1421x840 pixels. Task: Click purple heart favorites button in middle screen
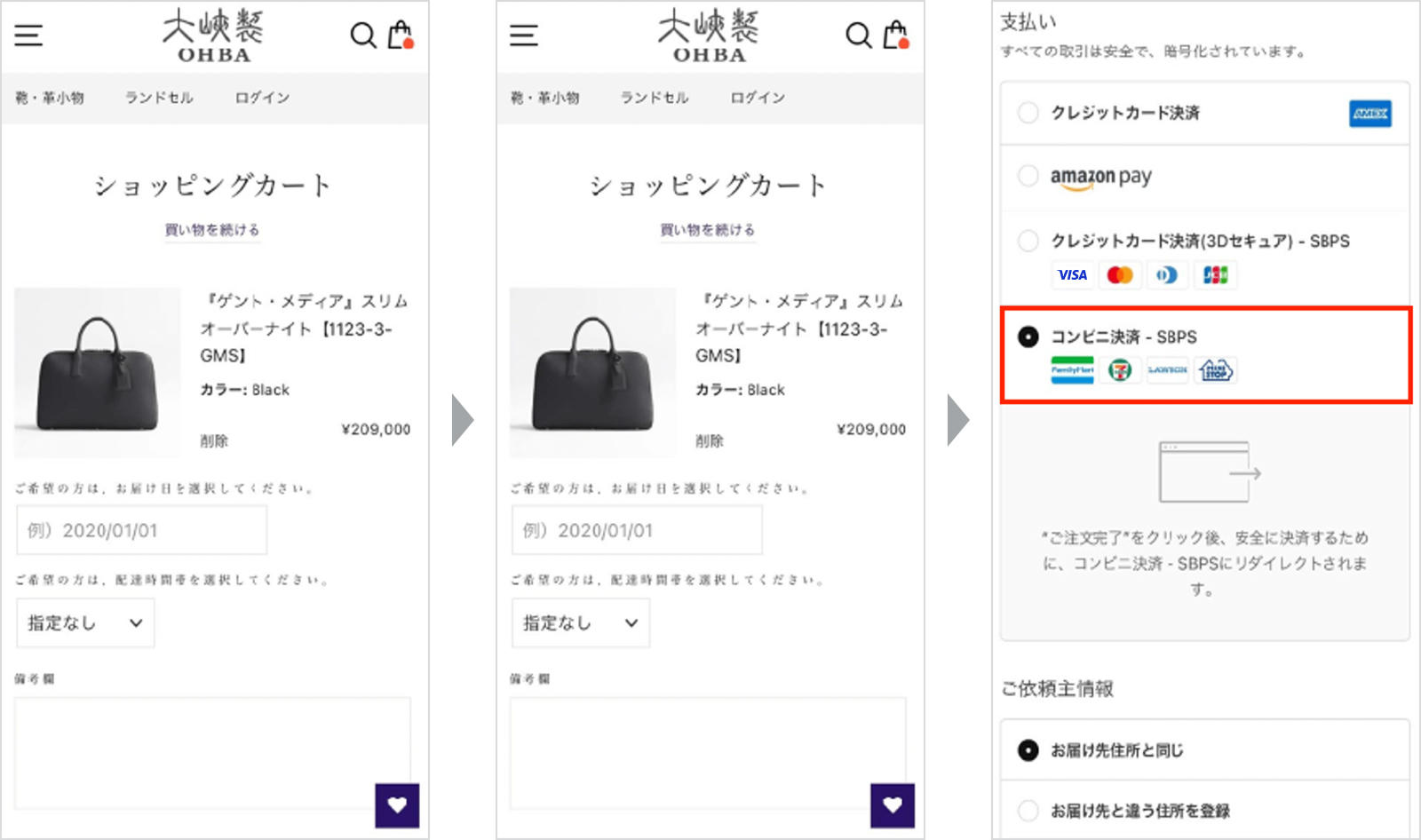[893, 805]
